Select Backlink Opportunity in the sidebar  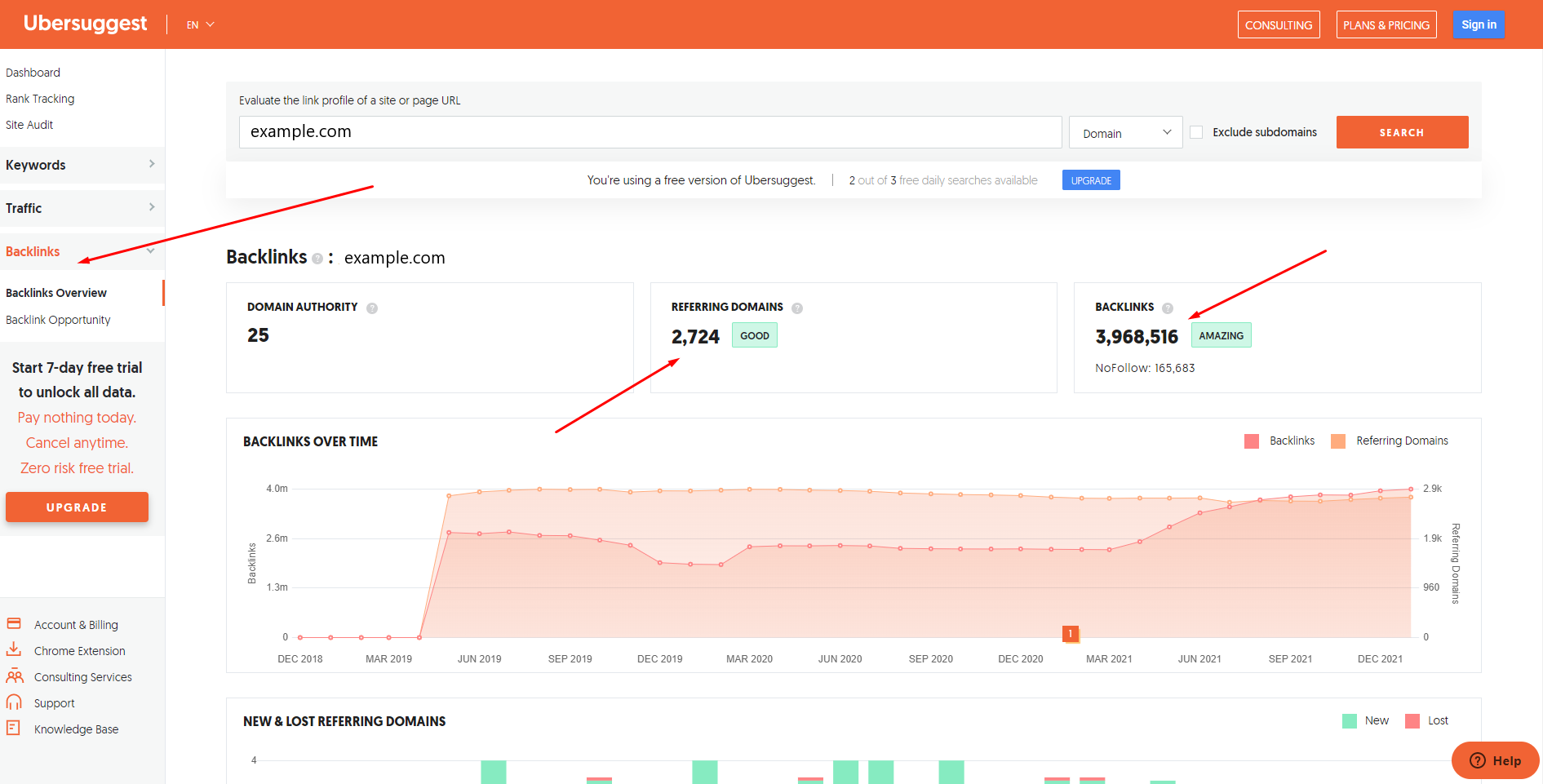(58, 320)
